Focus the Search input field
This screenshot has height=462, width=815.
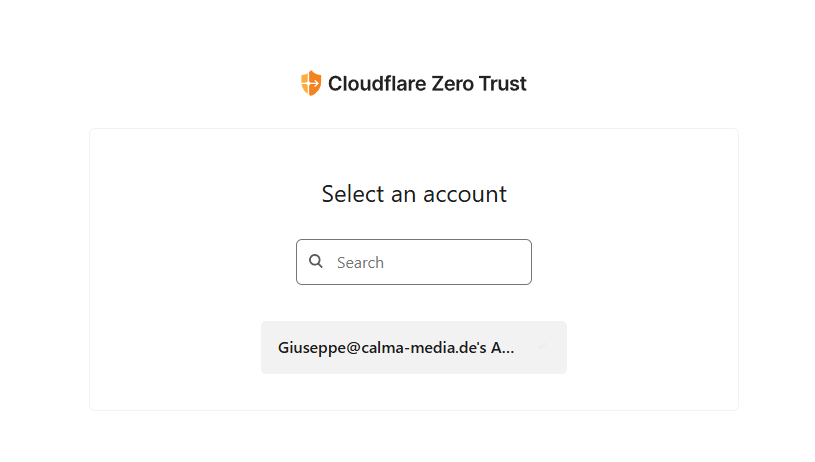tap(414, 262)
